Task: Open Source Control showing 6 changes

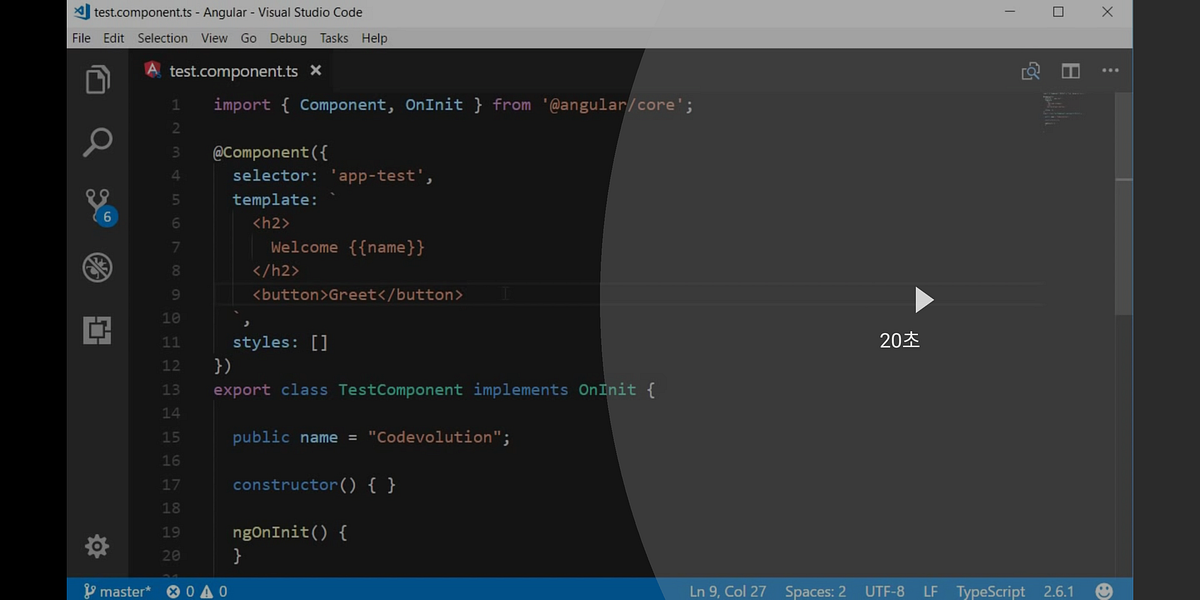Action: tap(97, 203)
